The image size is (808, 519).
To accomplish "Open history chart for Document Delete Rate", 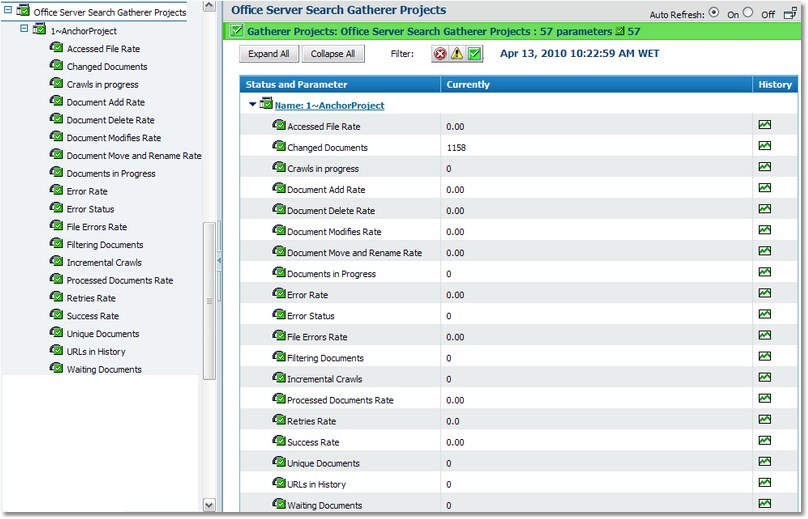I will tap(765, 209).
